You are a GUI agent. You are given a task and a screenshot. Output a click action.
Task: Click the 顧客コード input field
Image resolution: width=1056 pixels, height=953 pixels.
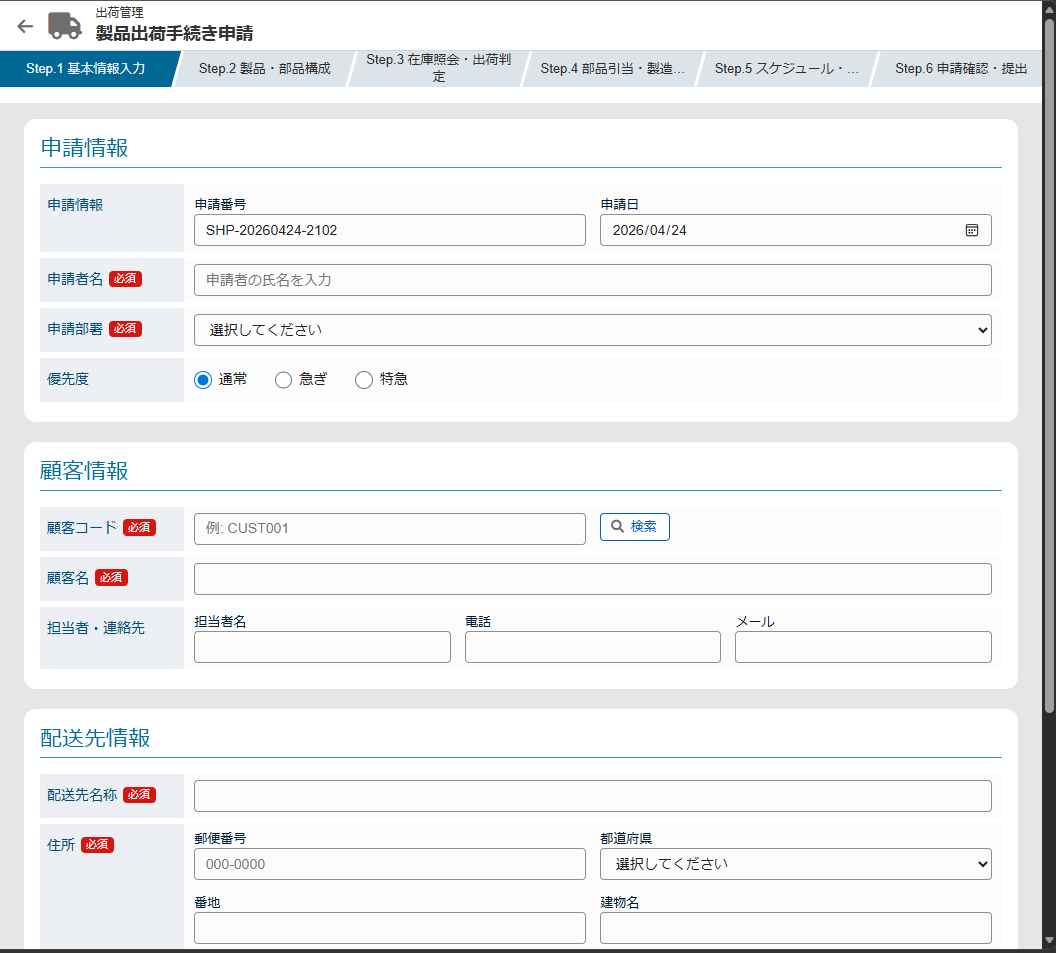coord(389,529)
